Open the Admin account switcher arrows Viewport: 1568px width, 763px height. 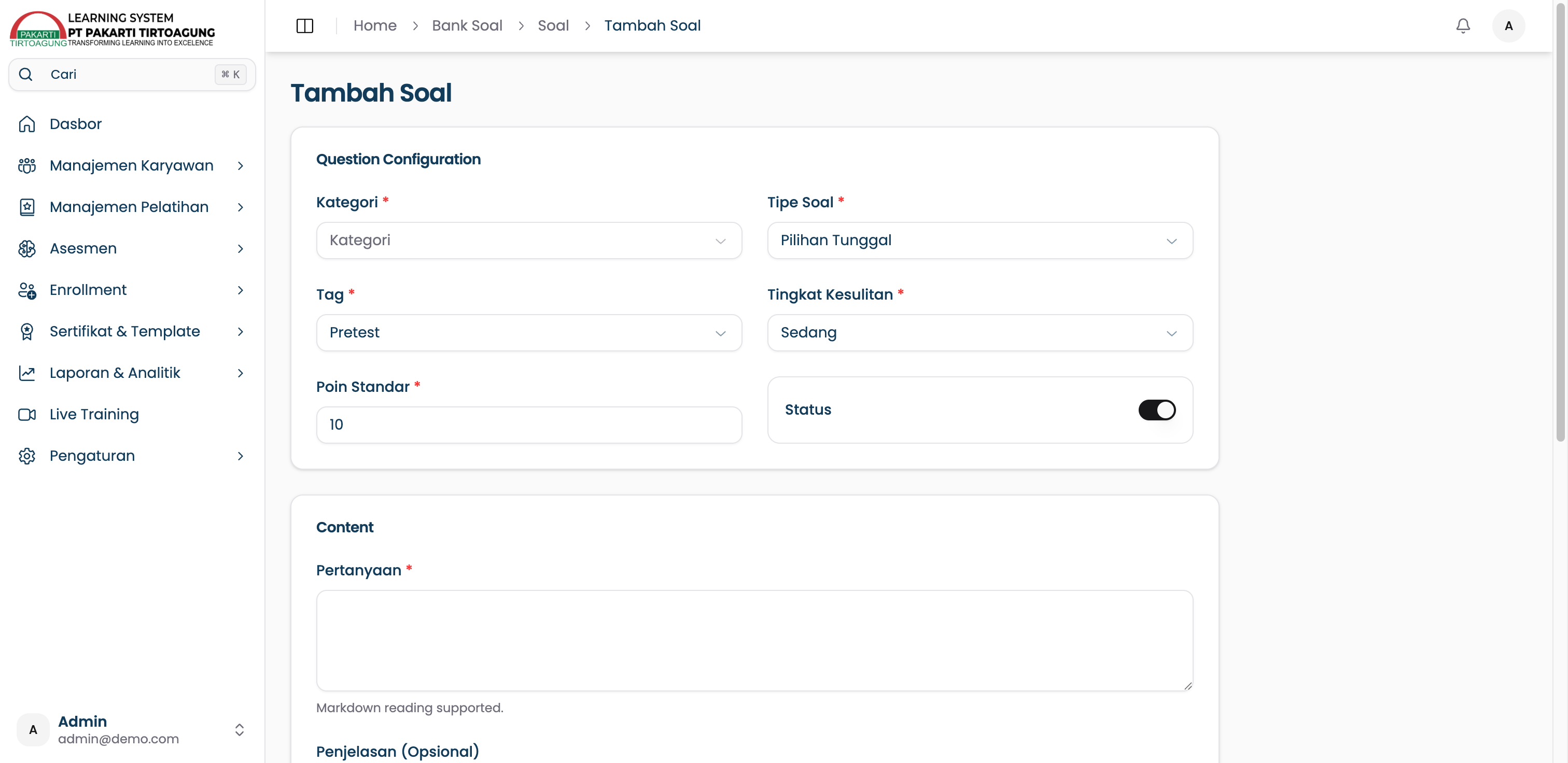click(x=239, y=729)
